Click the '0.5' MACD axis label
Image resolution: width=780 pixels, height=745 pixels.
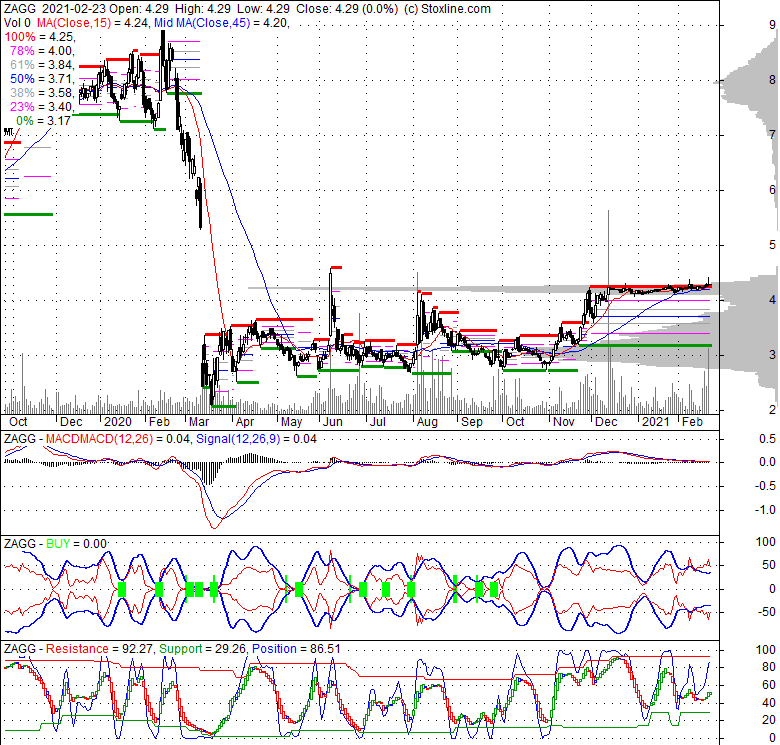tap(767, 439)
